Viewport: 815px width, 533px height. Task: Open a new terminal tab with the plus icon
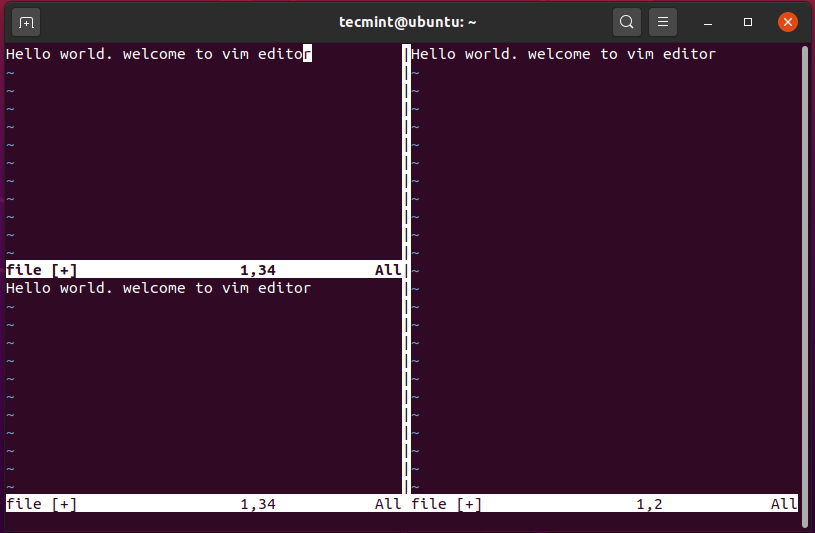pos(26,22)
